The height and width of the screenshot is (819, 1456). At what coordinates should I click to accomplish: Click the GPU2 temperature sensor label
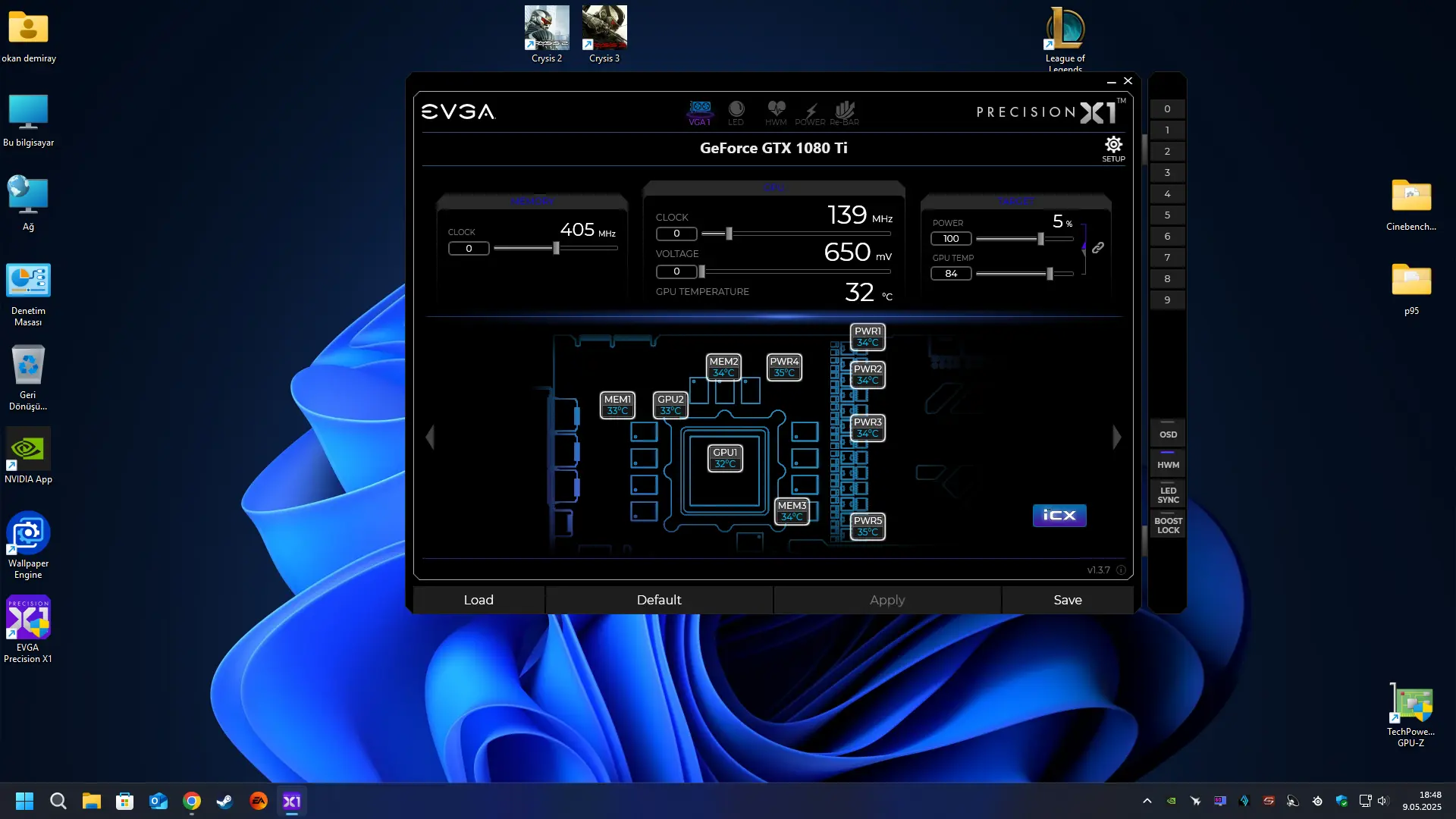tap(670, 405)
